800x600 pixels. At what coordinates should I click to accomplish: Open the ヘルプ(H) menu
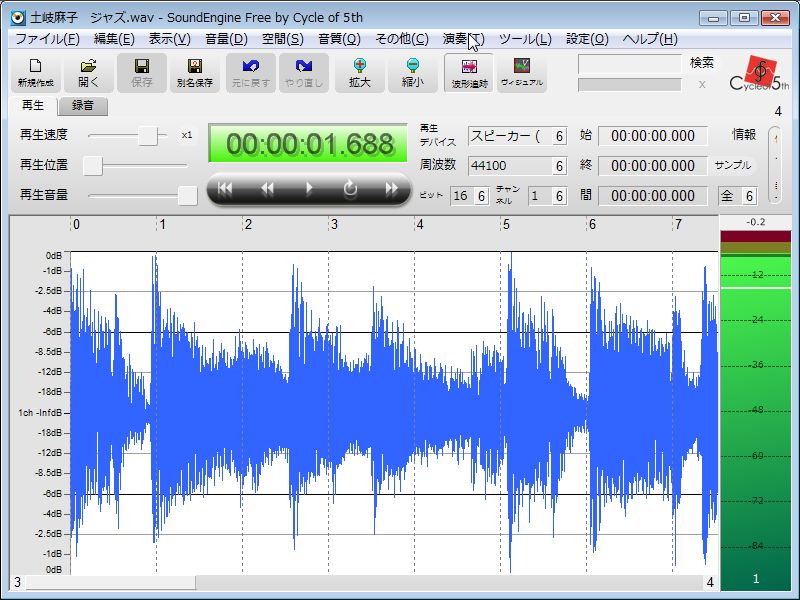click(x=649, y=39)
